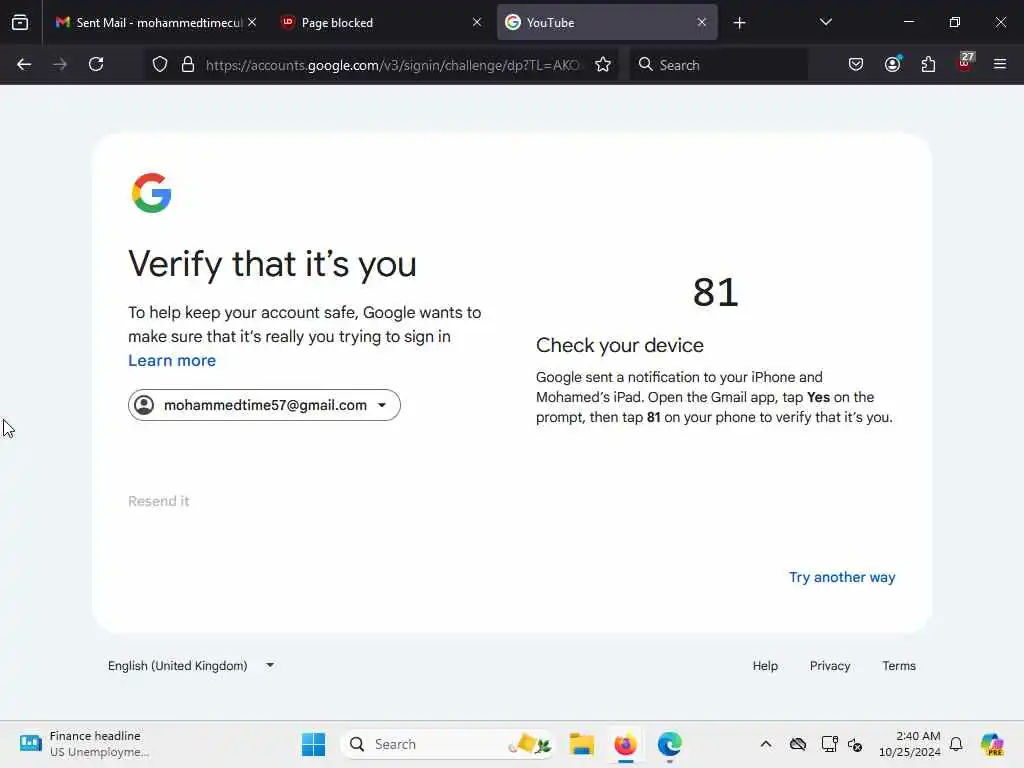The image size is (1024, 768).
Task: Click Resend it link
Action: pos(159,501)
